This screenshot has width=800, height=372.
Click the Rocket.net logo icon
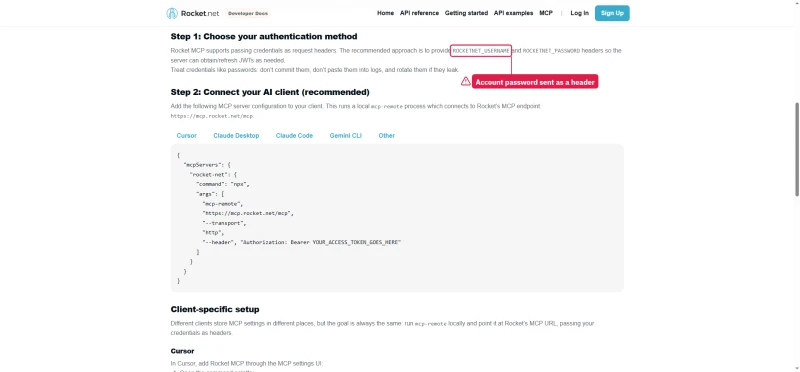172,13
